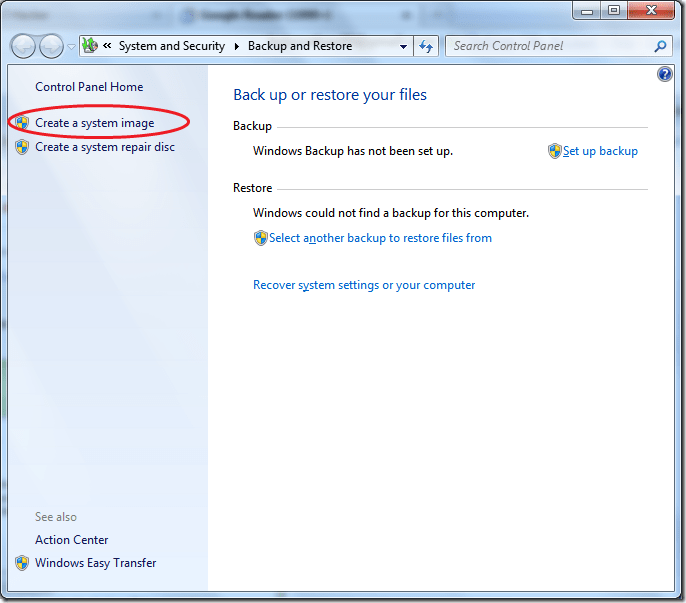Click the Forward navigation arrow button
This screenshot has width=686, height=603.
[x=51, y=46]
